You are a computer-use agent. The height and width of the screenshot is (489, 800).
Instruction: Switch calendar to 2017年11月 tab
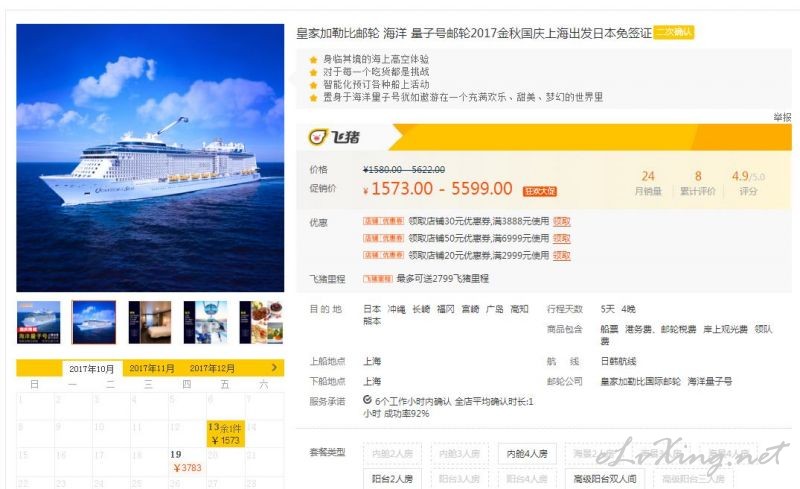coord(152,368)
